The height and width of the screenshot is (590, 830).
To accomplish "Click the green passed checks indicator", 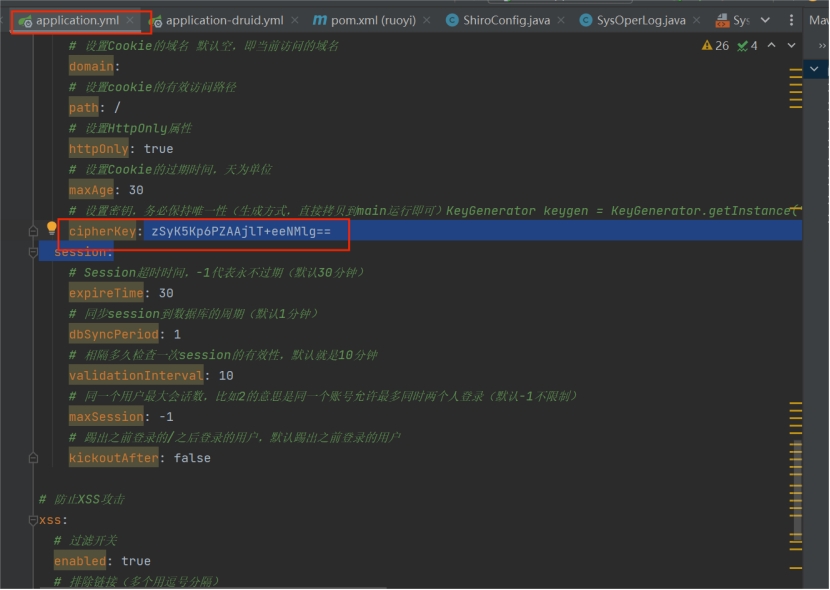I will (742, 46).
